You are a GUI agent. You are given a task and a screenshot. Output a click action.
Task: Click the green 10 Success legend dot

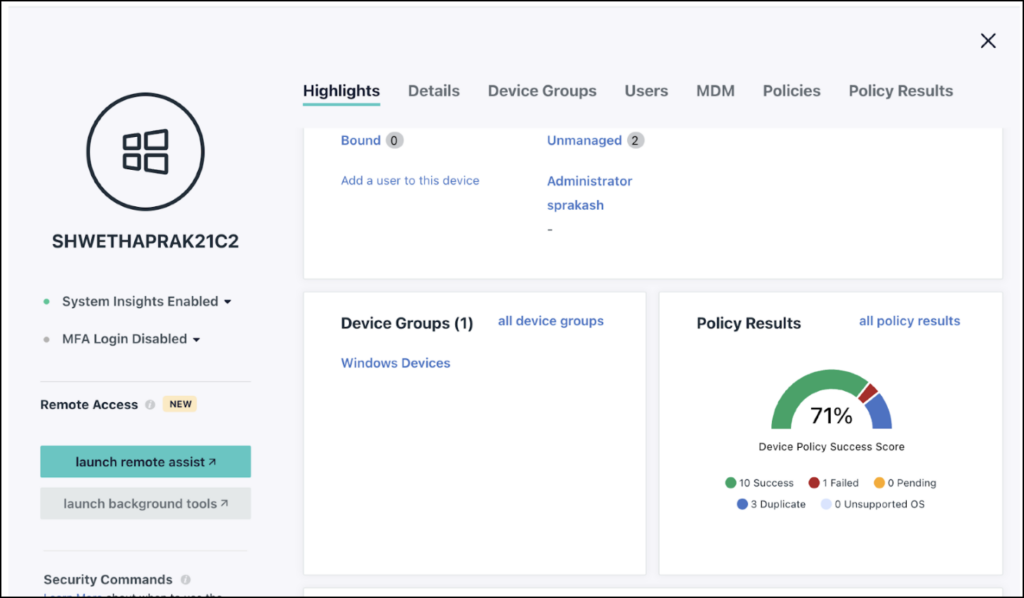(x=733, y=482)
